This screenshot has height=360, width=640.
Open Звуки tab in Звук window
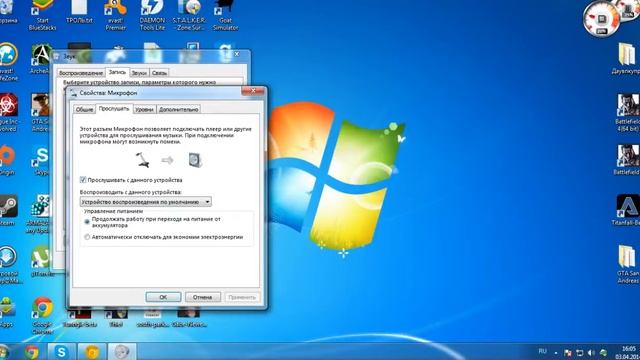[139, 73]
